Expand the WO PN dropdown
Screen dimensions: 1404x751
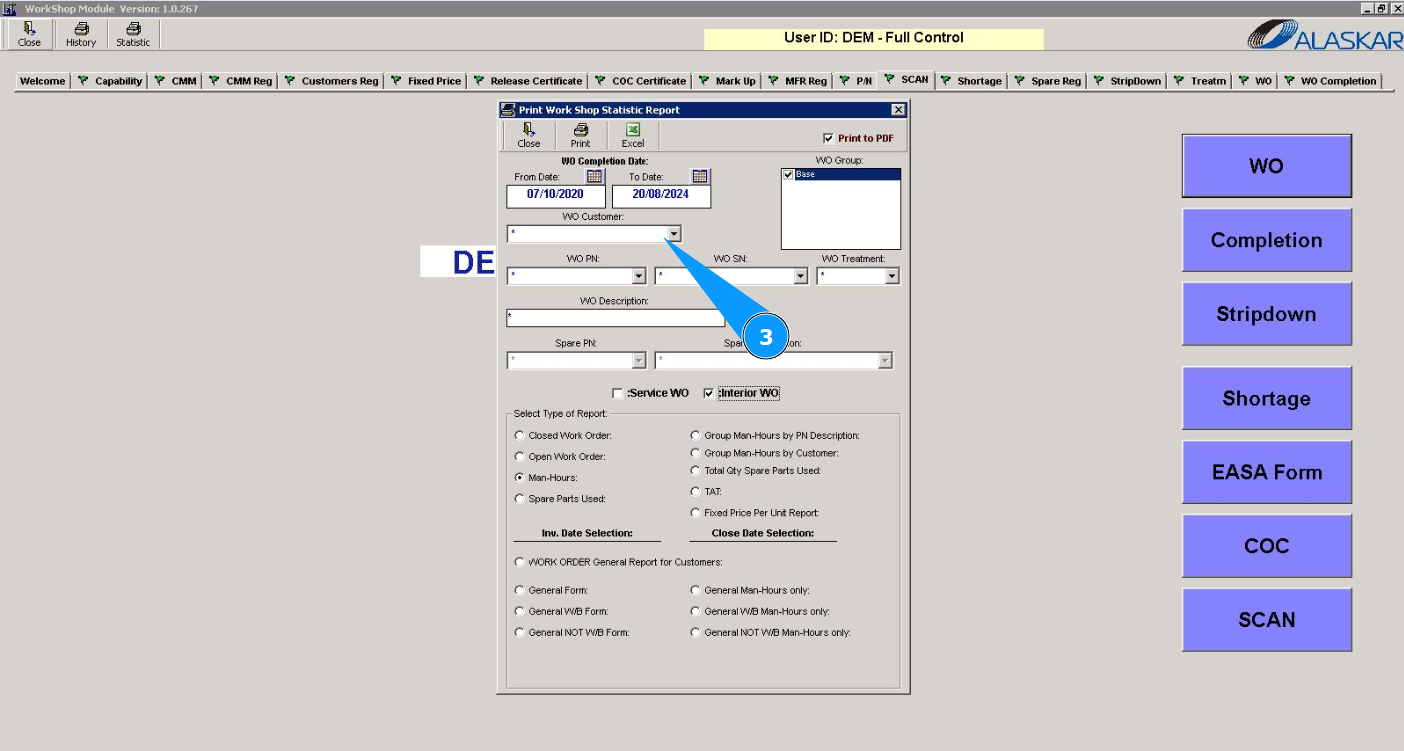click(x=639, y=276)
